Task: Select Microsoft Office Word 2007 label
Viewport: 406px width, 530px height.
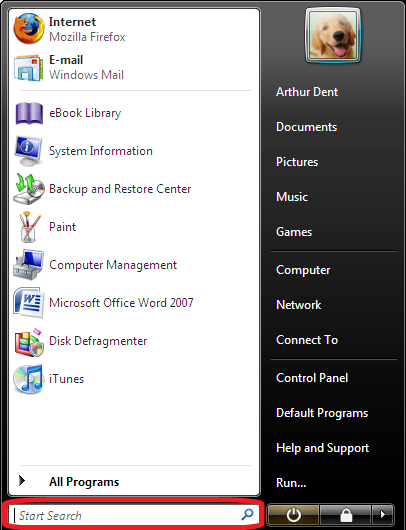Action: (121, 303)
